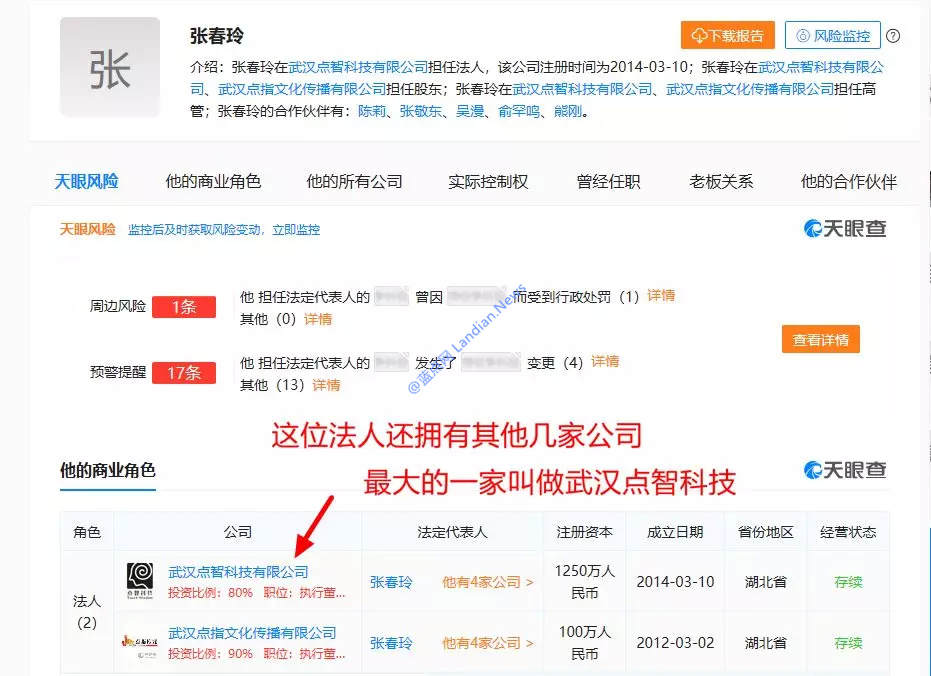Click 存续 status in the 2014-03-10 row

(x=848, y=582)
